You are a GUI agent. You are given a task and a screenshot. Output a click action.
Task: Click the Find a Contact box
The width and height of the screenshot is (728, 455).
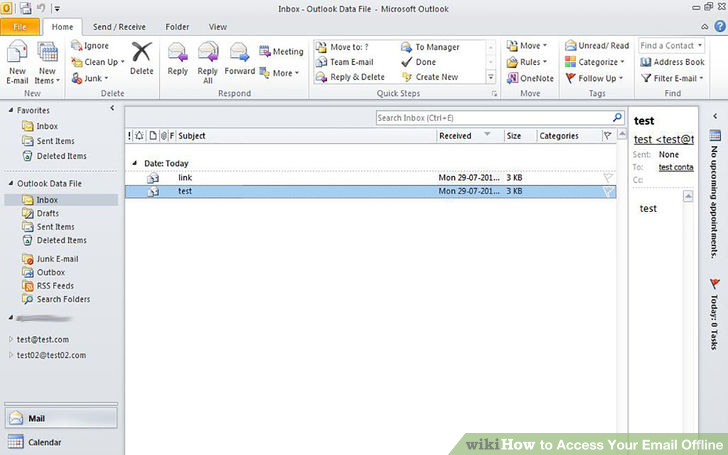(x=671, y=46)
